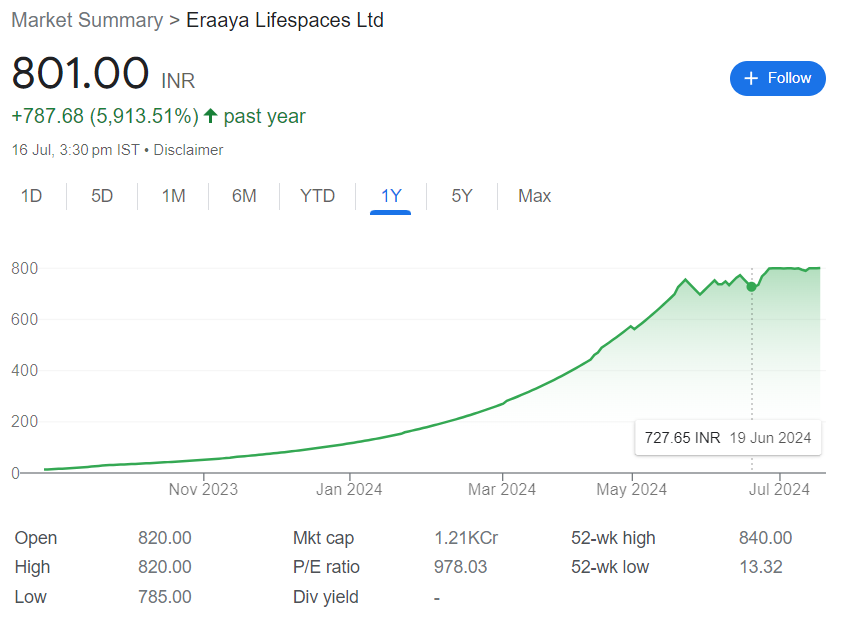Click the Mkt cap label

coord(323,538)
